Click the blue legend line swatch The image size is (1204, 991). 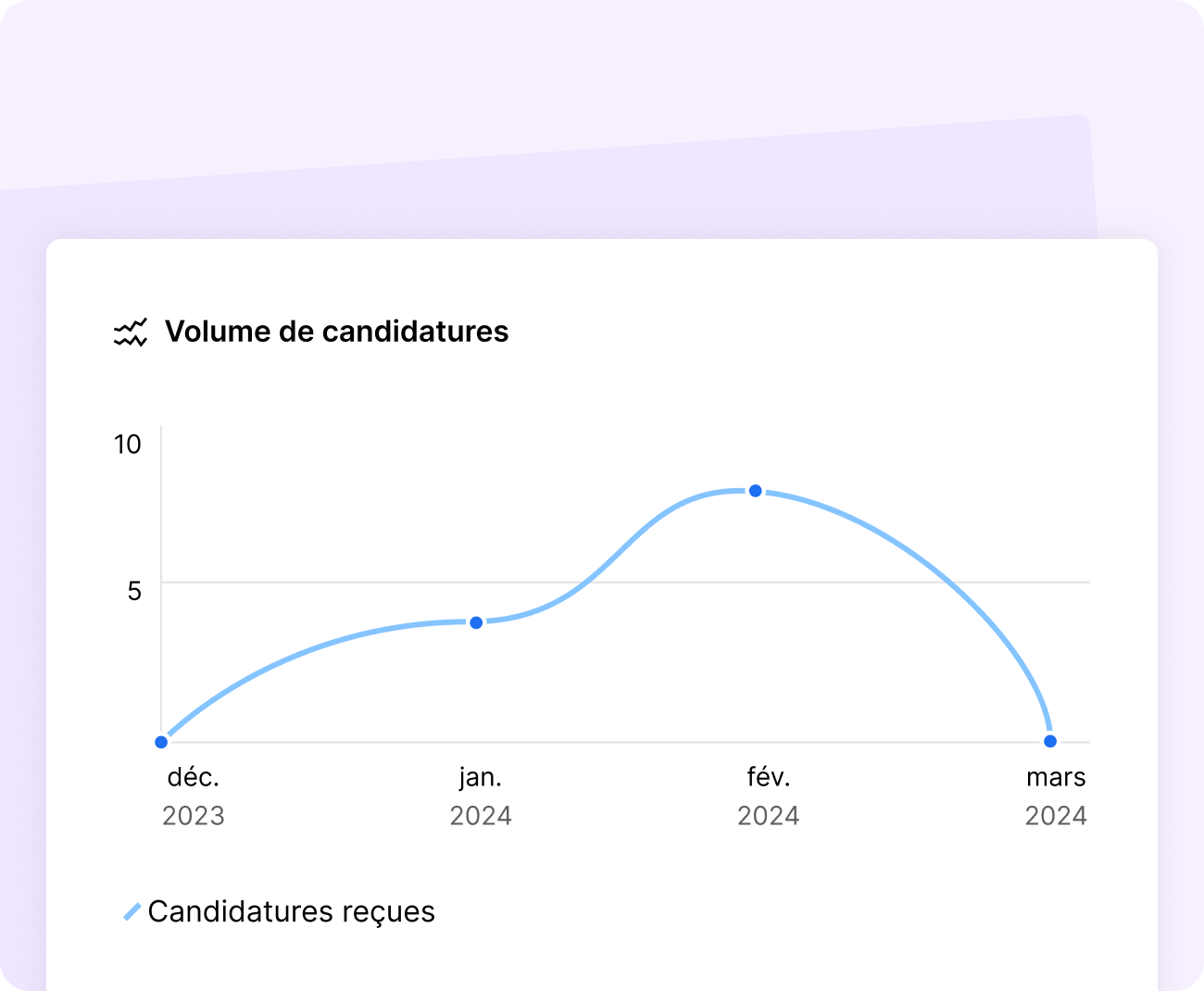[132, 912]
